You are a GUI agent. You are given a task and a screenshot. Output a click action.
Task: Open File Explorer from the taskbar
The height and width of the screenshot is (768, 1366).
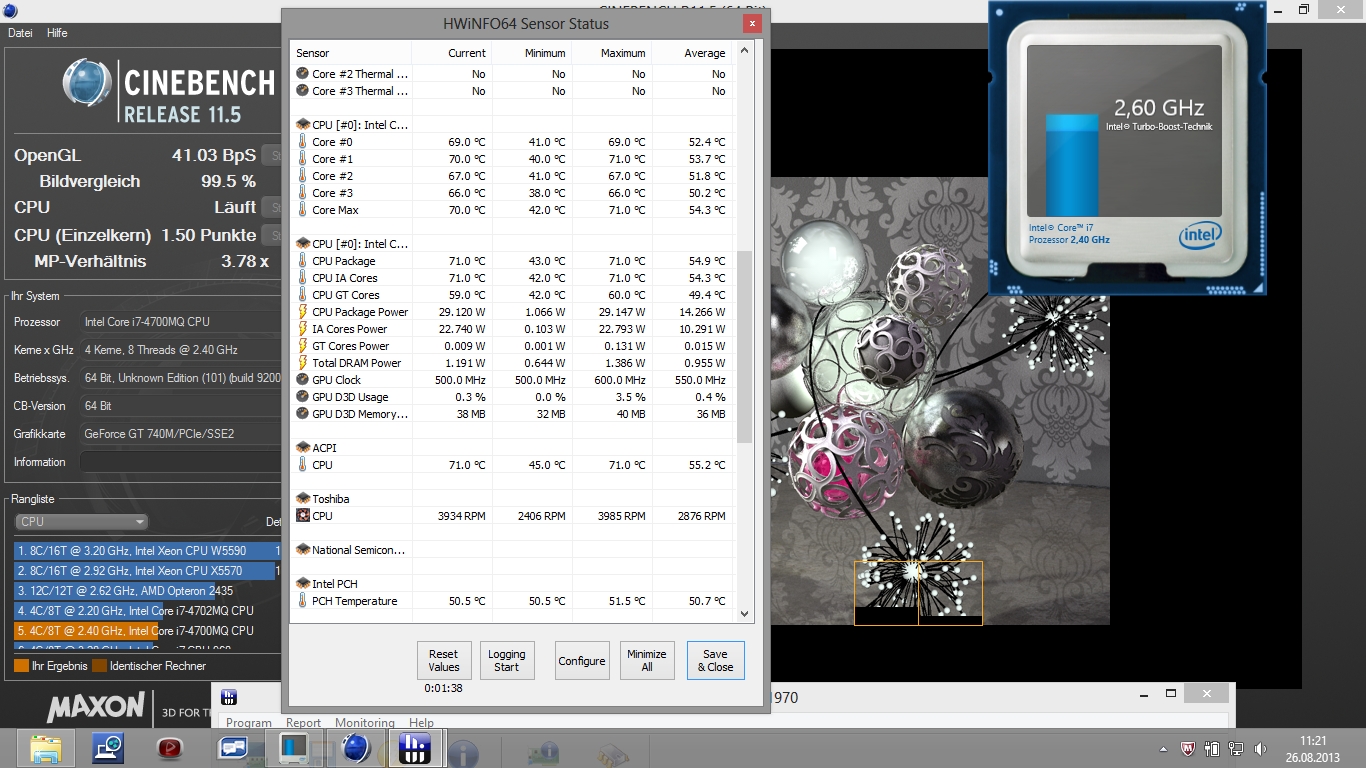pyautogui.click(x=45, y=748)
